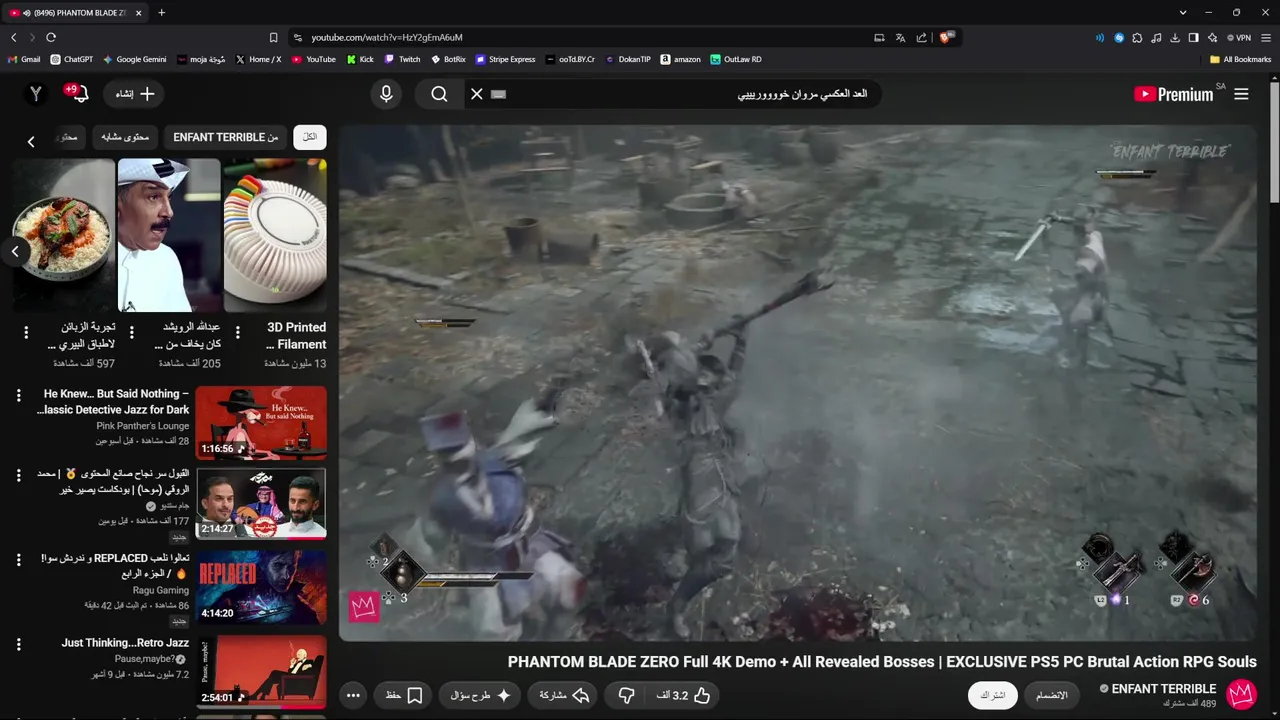Open the tab search dropdown arrow

click(1182, 12)
